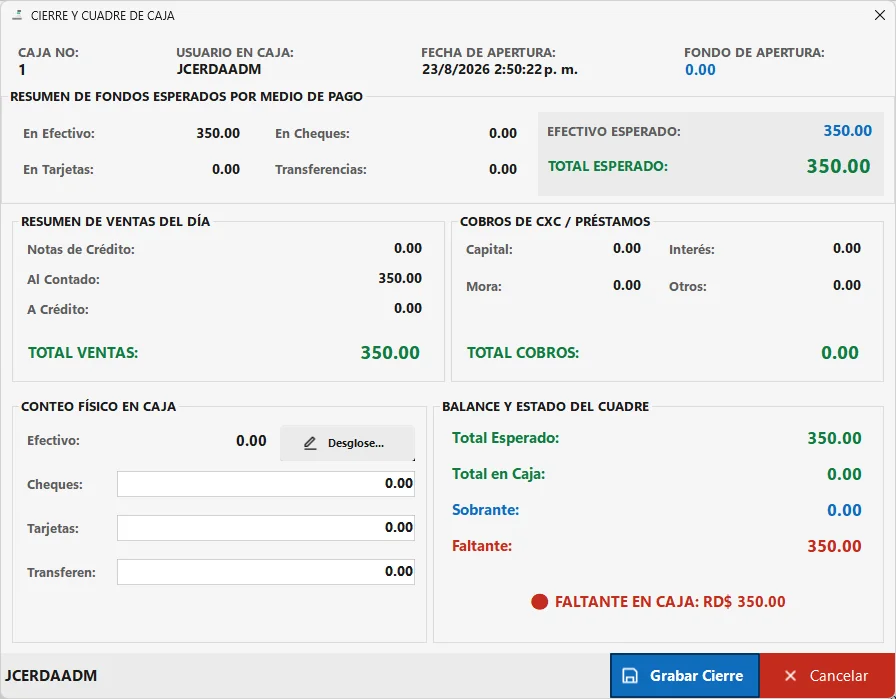
Task: Click the Capital value 0.00
Action: [627, 248]
